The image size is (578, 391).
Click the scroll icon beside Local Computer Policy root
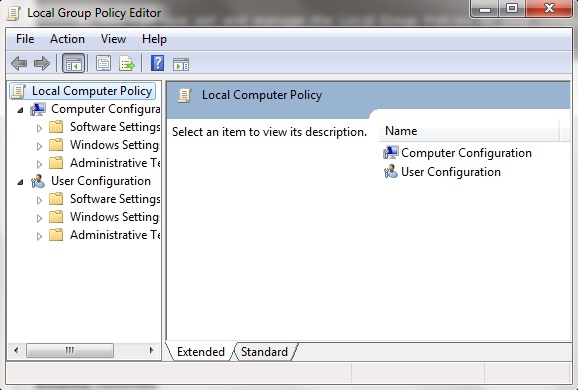click(18, 91)
